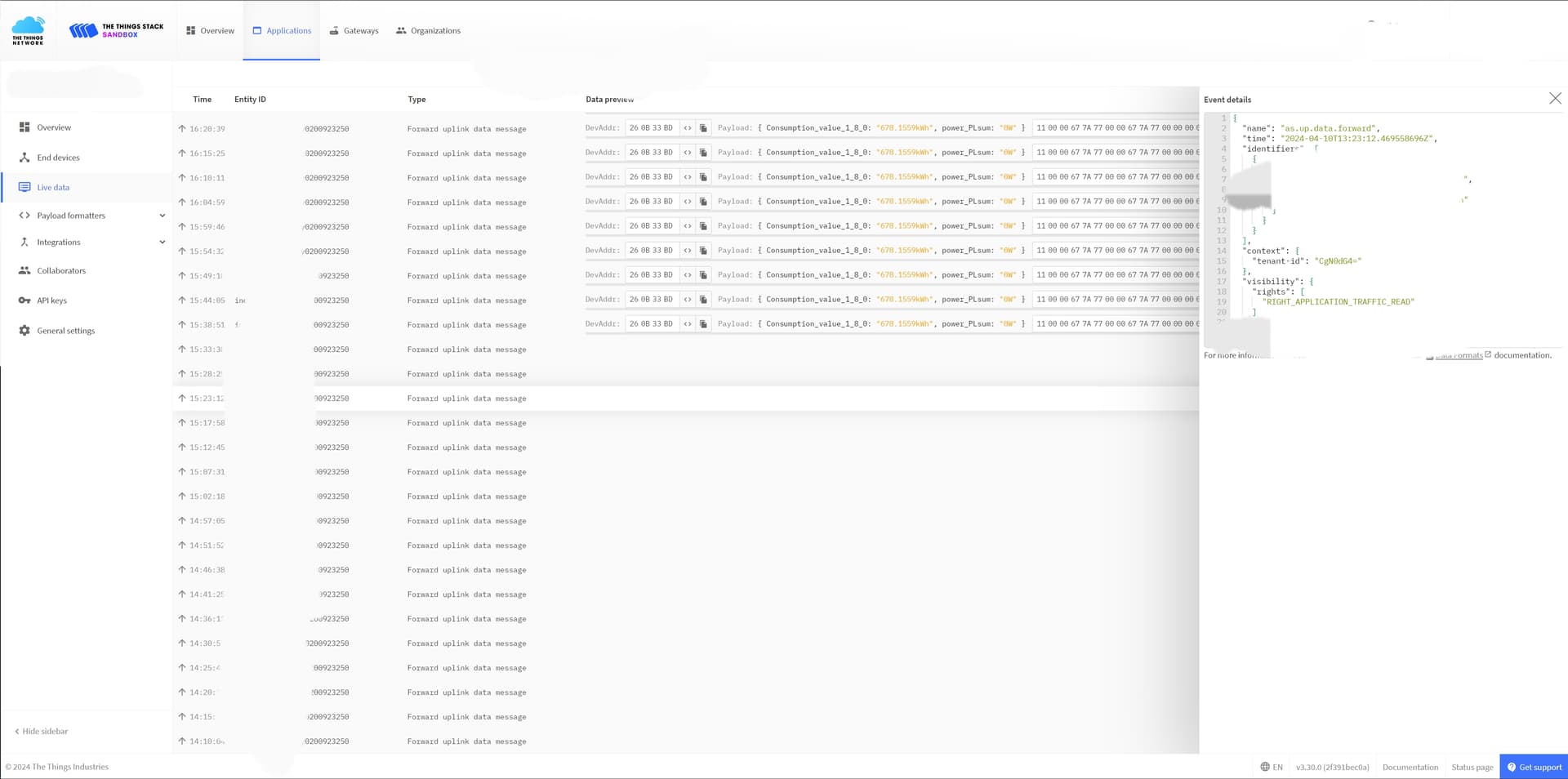1568x779 pixels.
Task: Open API keys page via key icon
Action: click(x=24, y=300)
